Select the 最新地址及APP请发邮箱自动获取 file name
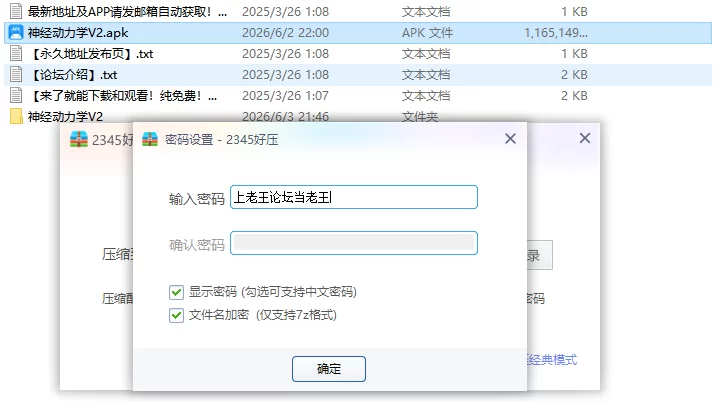The height and width of the screenshot is (413, 727). [128, 12]
